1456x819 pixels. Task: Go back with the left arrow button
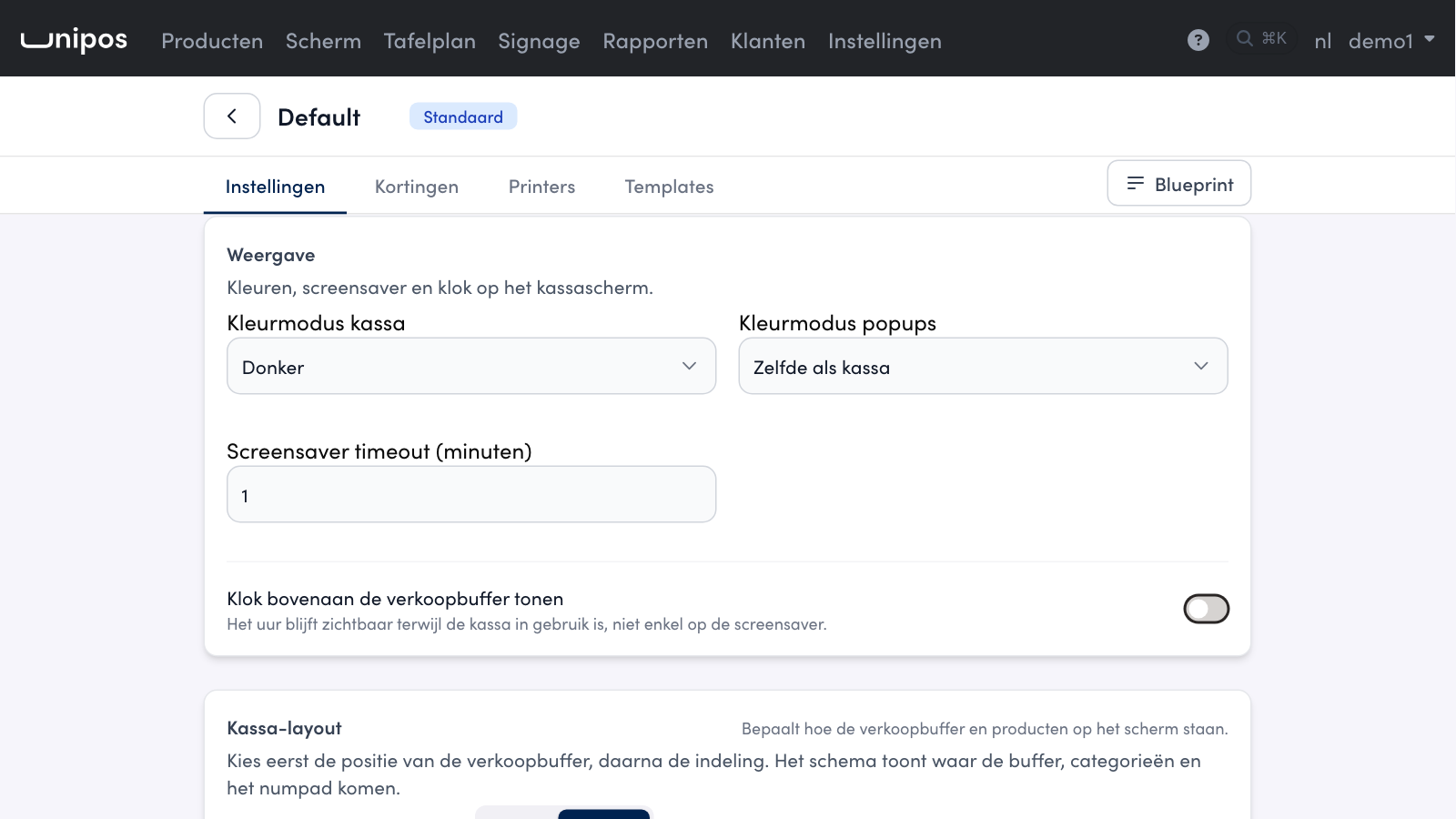[x=232, y=116]
